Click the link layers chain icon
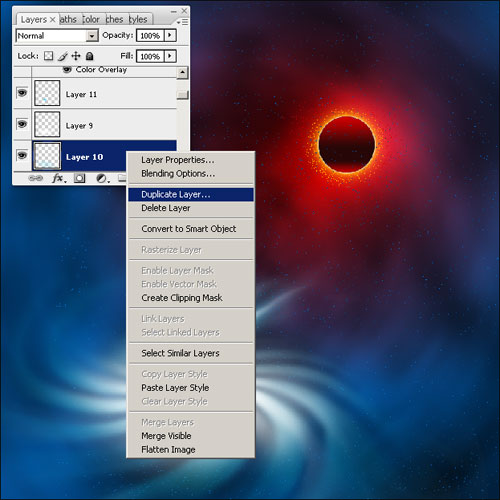500x500 pixels. 35,178
